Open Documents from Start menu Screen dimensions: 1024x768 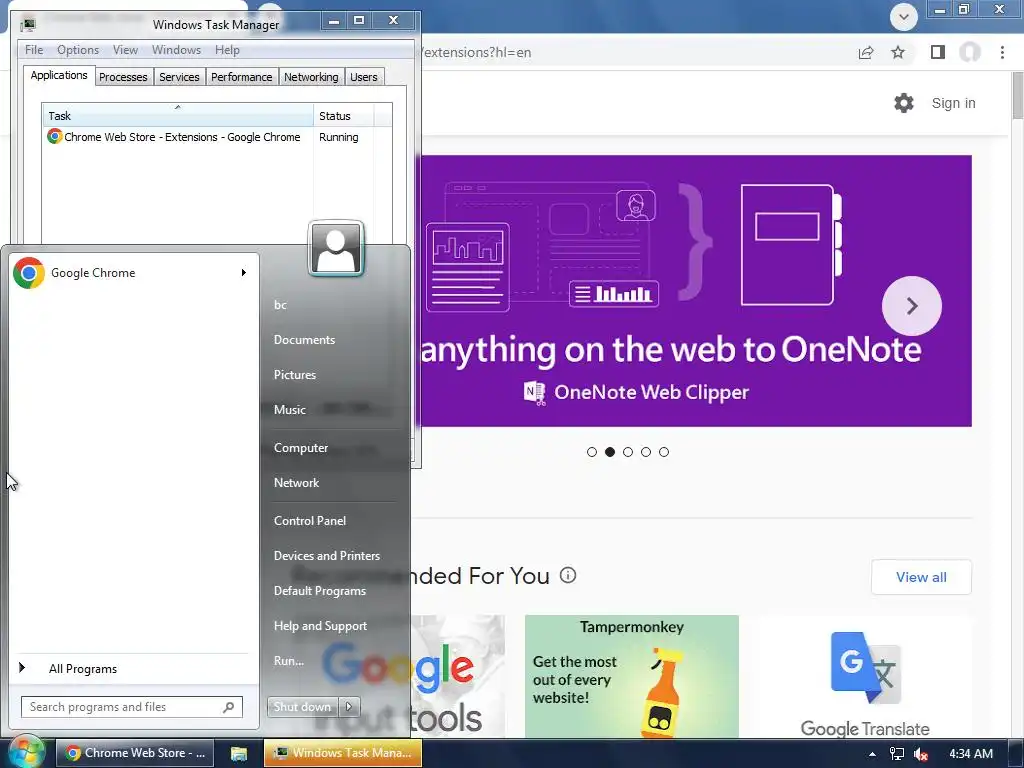[304, 340]
